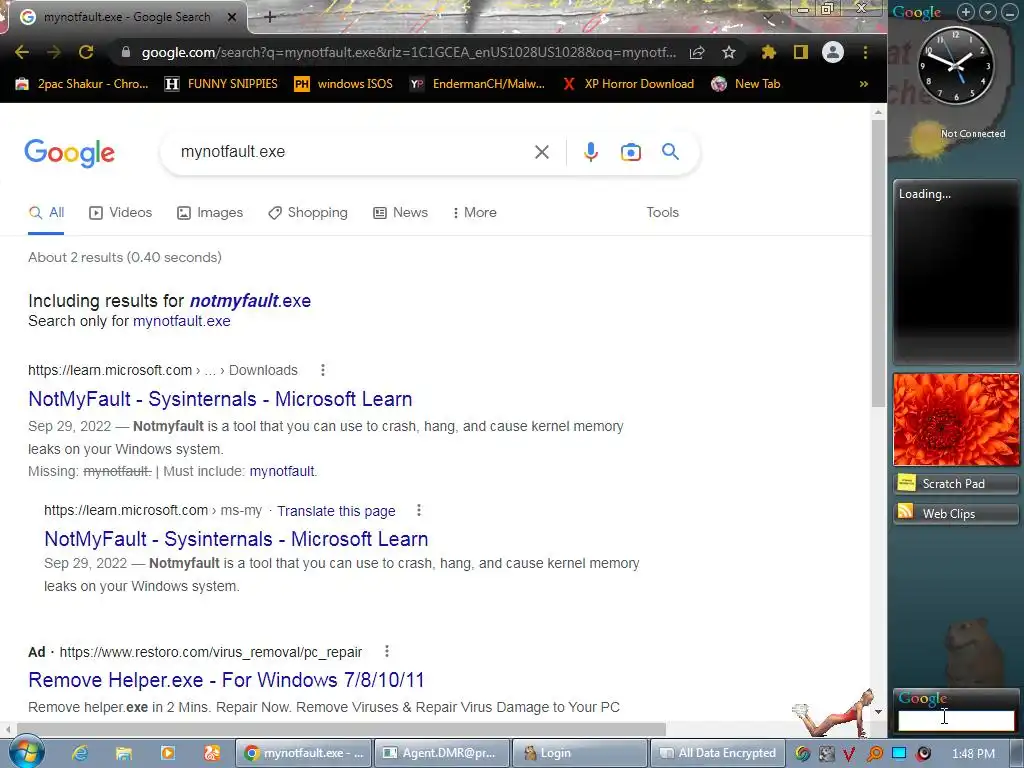1024x768 pixels.
Task: Open the Web Clips gadget
Action: pos(956,514)
